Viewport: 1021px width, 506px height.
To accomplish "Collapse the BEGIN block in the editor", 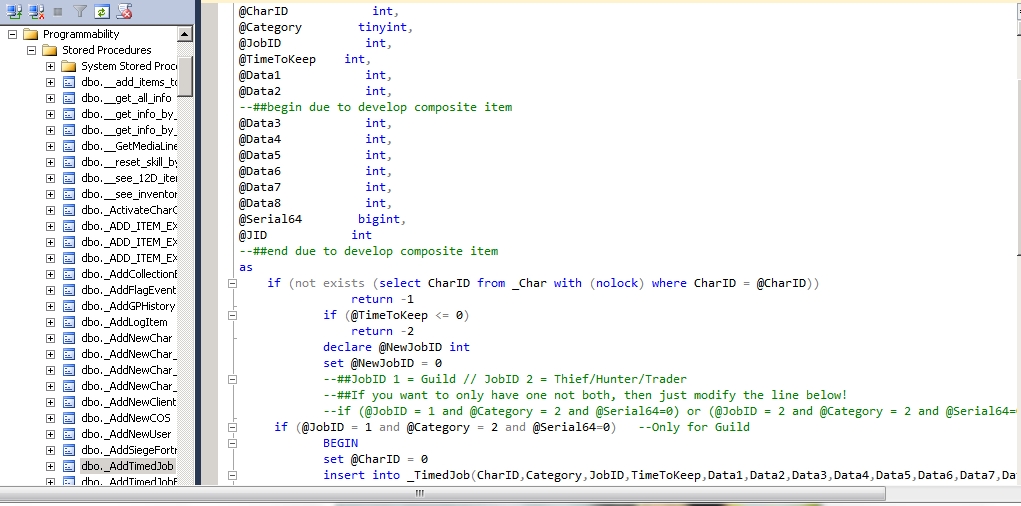I will click(x=232, y=443).
